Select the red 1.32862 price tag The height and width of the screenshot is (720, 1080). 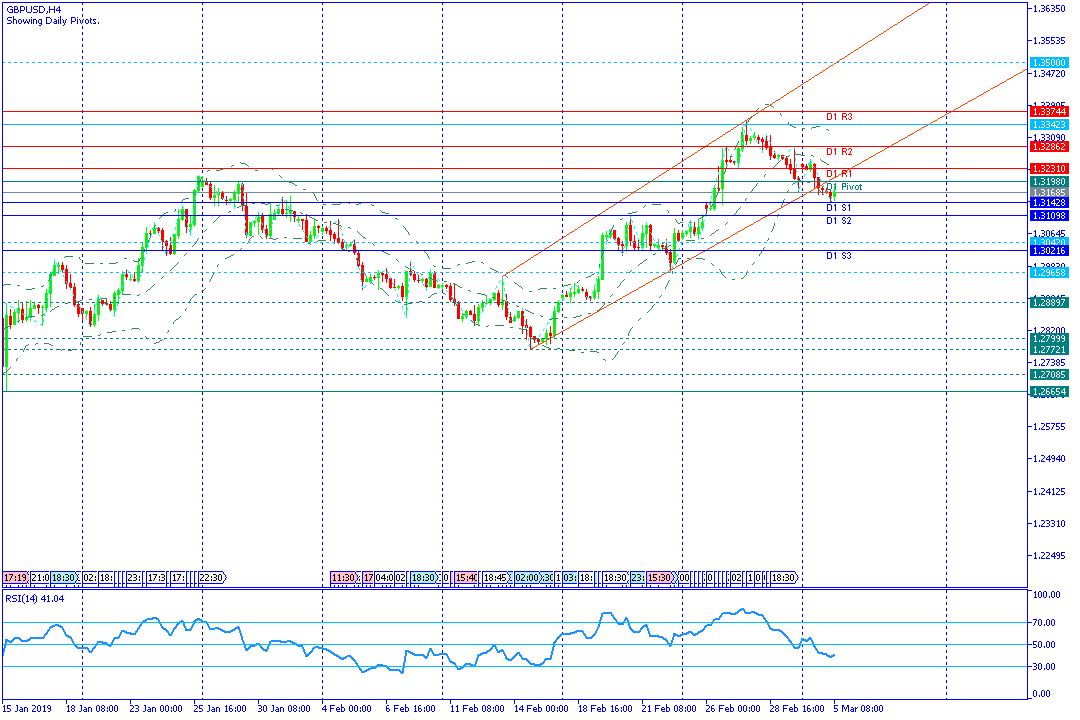1049,147
